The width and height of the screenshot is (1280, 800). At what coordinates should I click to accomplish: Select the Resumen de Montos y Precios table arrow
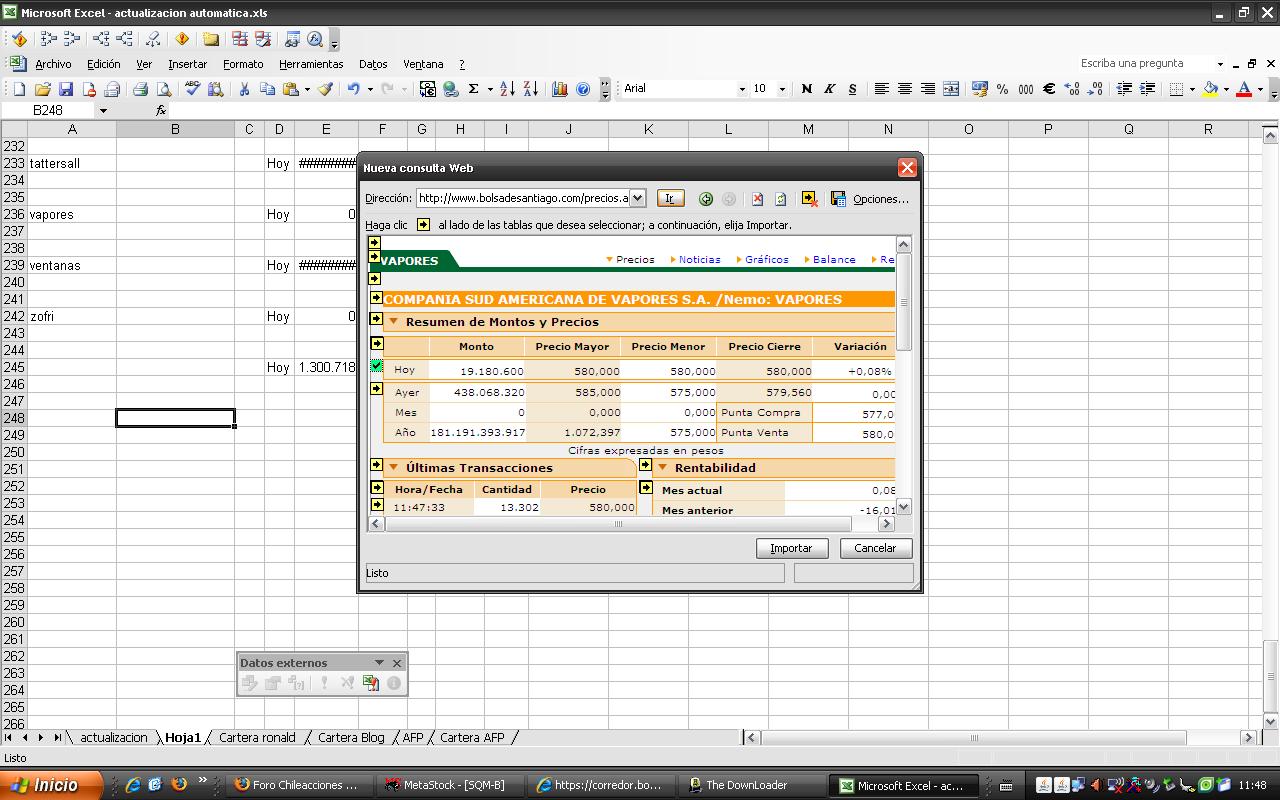point(376,319)
